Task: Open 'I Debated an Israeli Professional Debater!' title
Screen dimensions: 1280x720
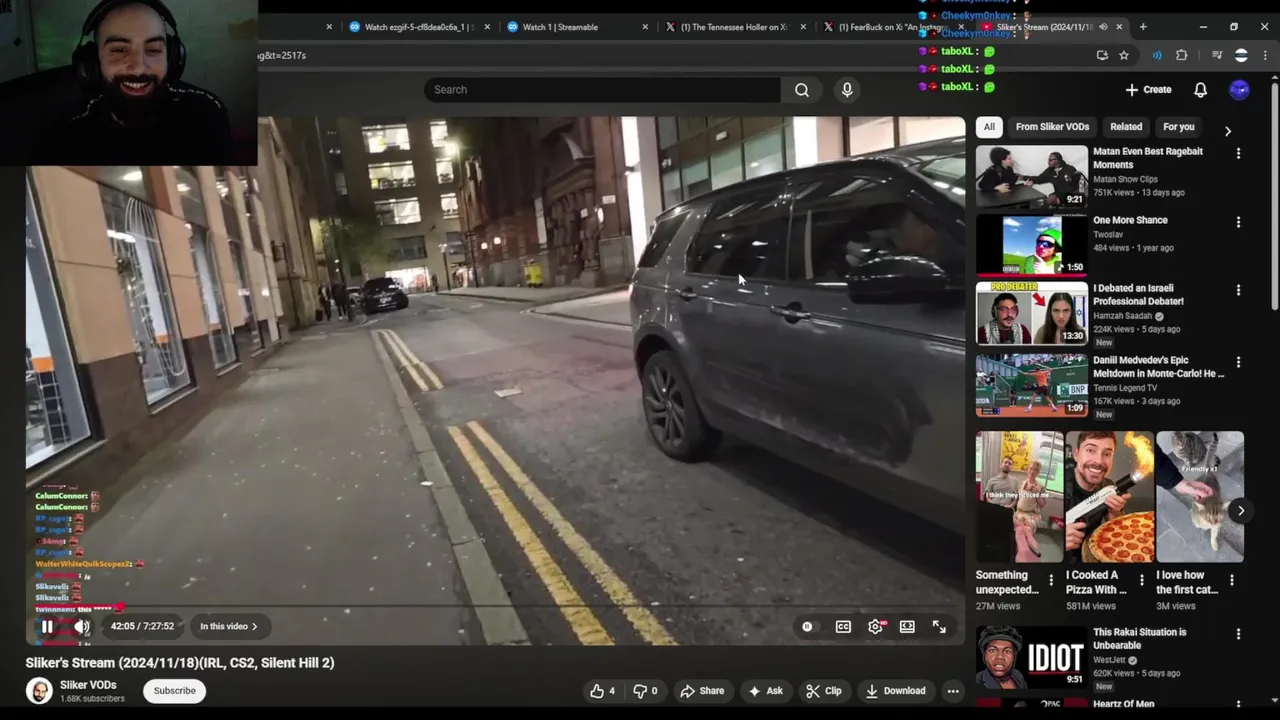Action: (x=1138, y=295)
